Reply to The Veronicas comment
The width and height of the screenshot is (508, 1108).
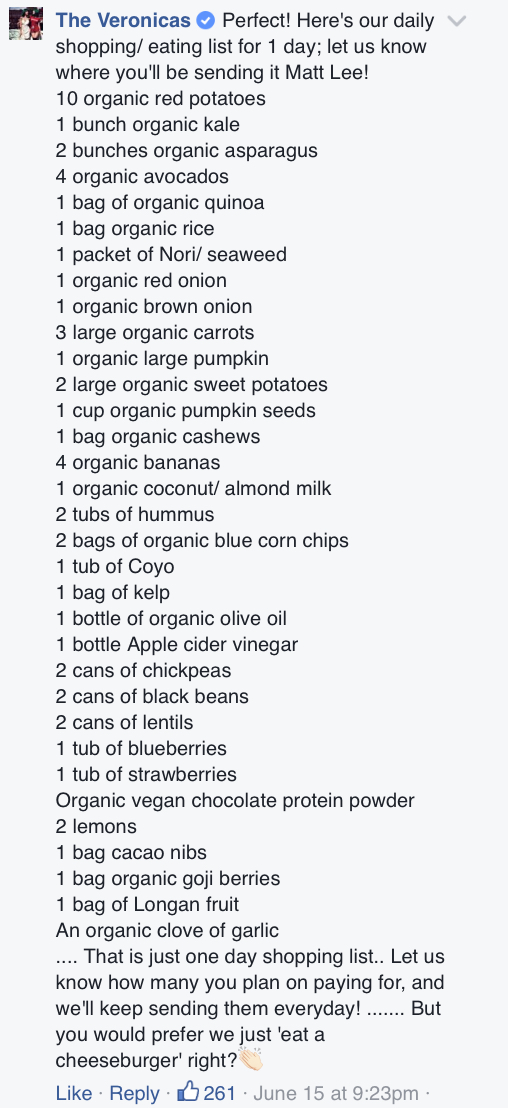tap(134, 1093)
